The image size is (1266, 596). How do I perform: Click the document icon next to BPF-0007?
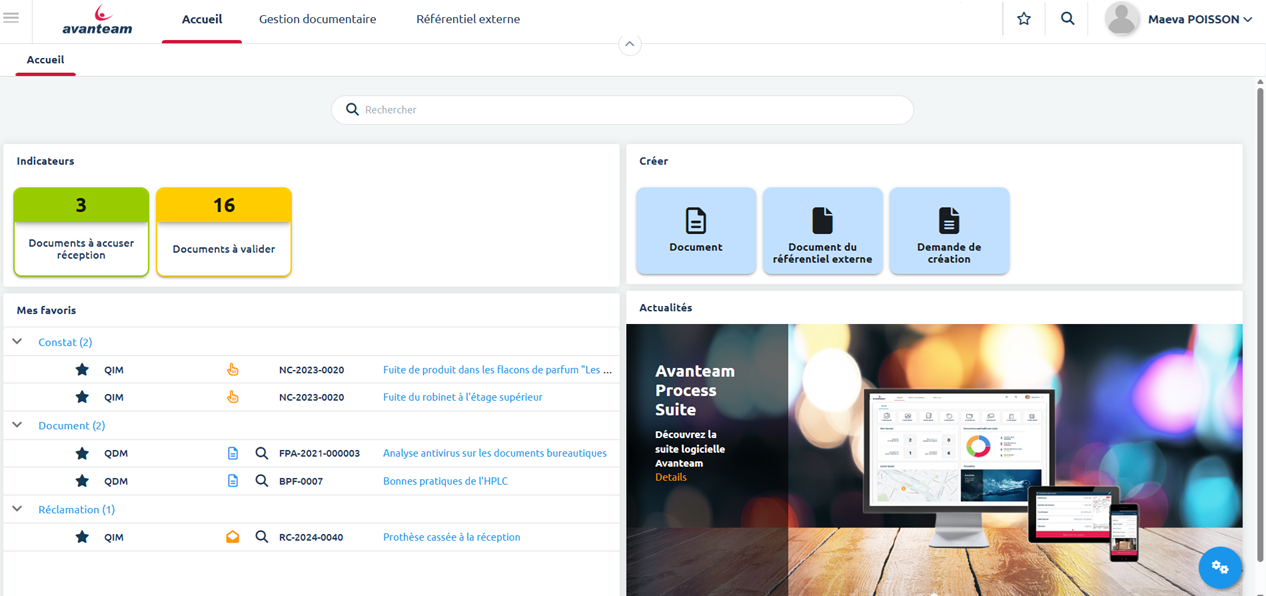233,480
